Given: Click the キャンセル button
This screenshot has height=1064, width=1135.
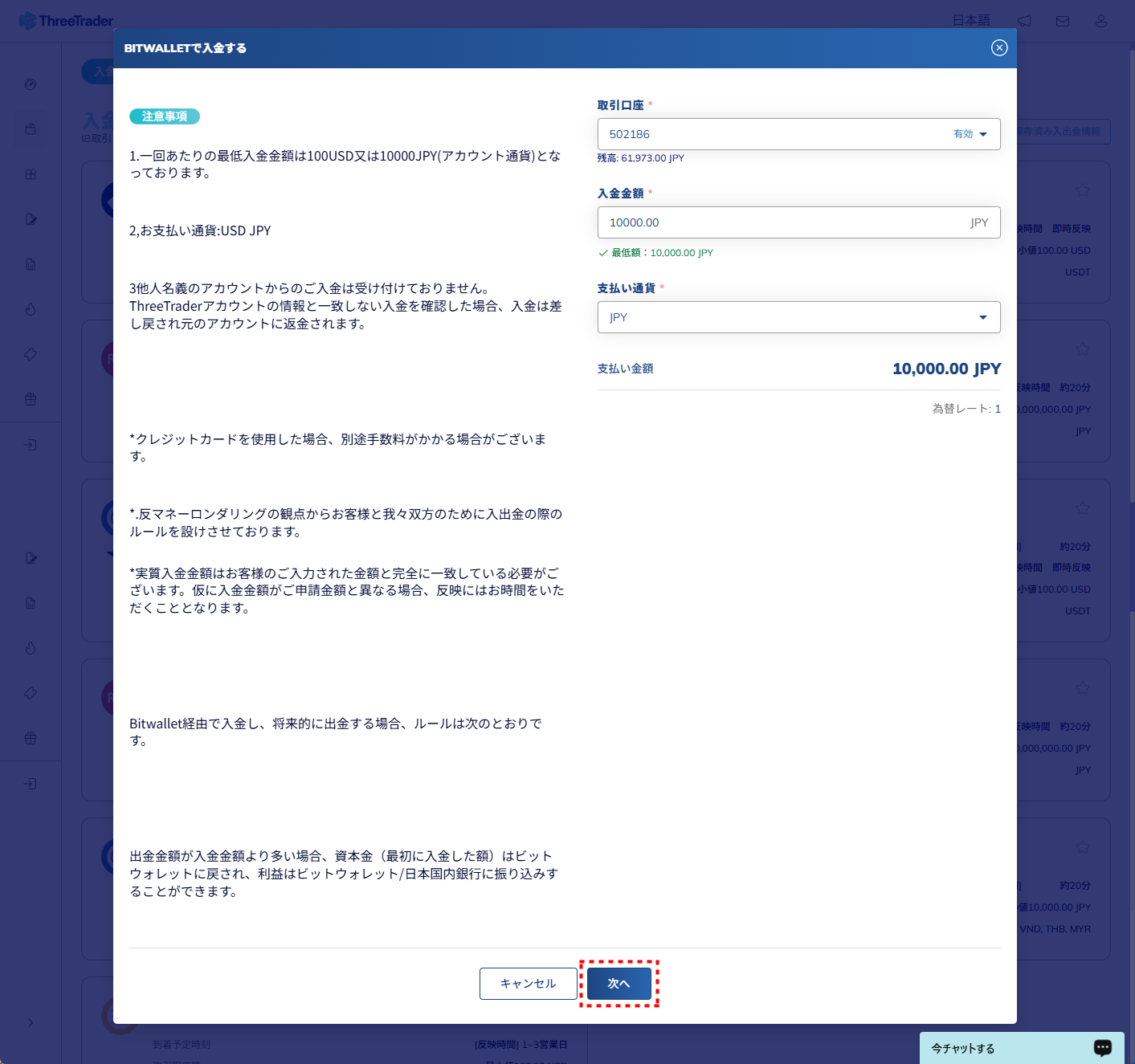Looking at the screenshot, I should pyautogui.click(x=528, y=984).
